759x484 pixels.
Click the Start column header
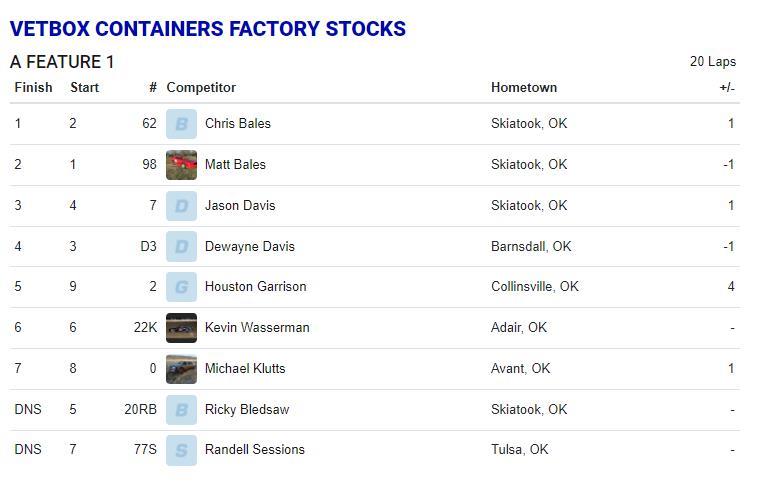click(84, 88)
